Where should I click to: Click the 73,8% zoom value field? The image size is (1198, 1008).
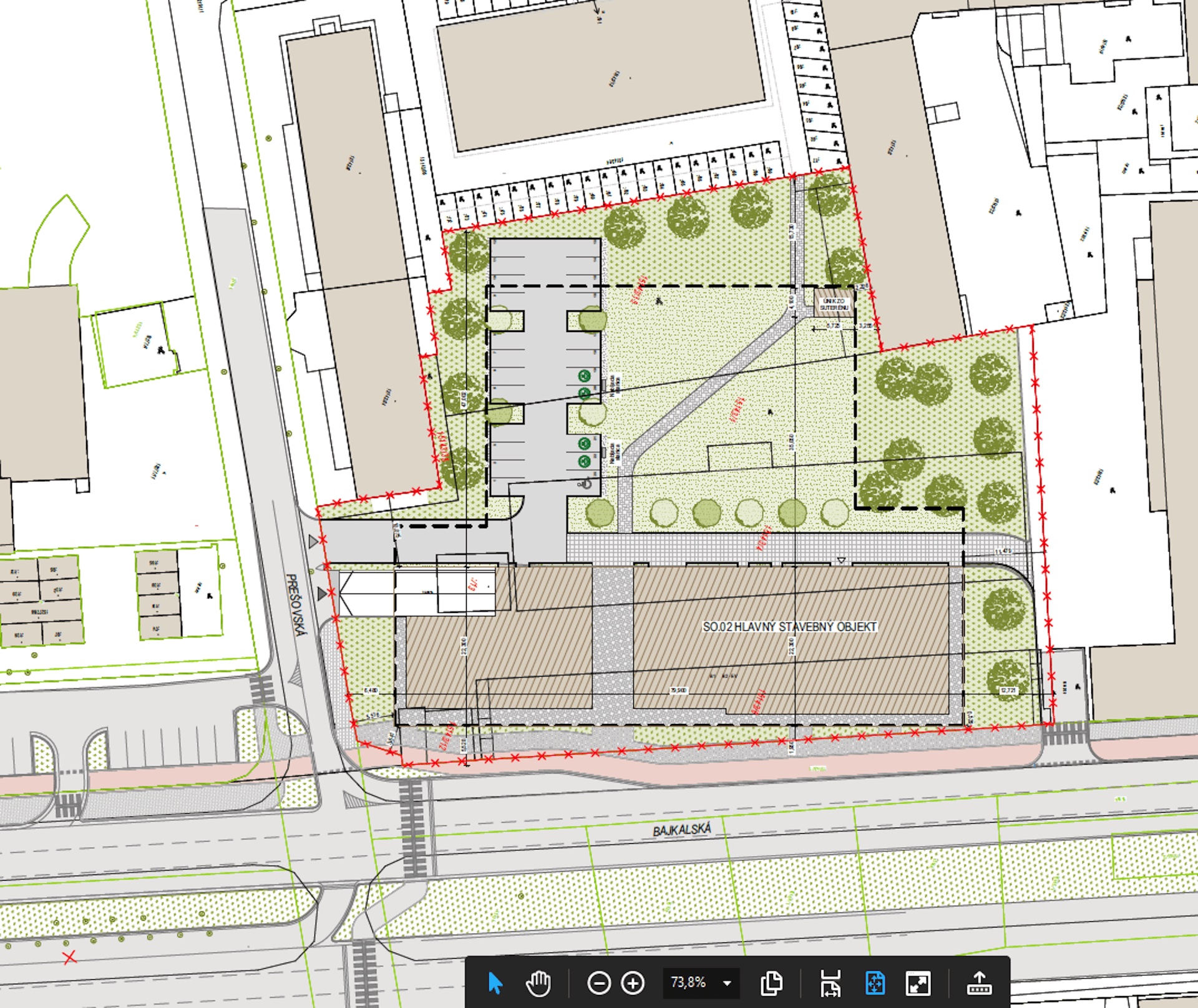tap(688, 982)
